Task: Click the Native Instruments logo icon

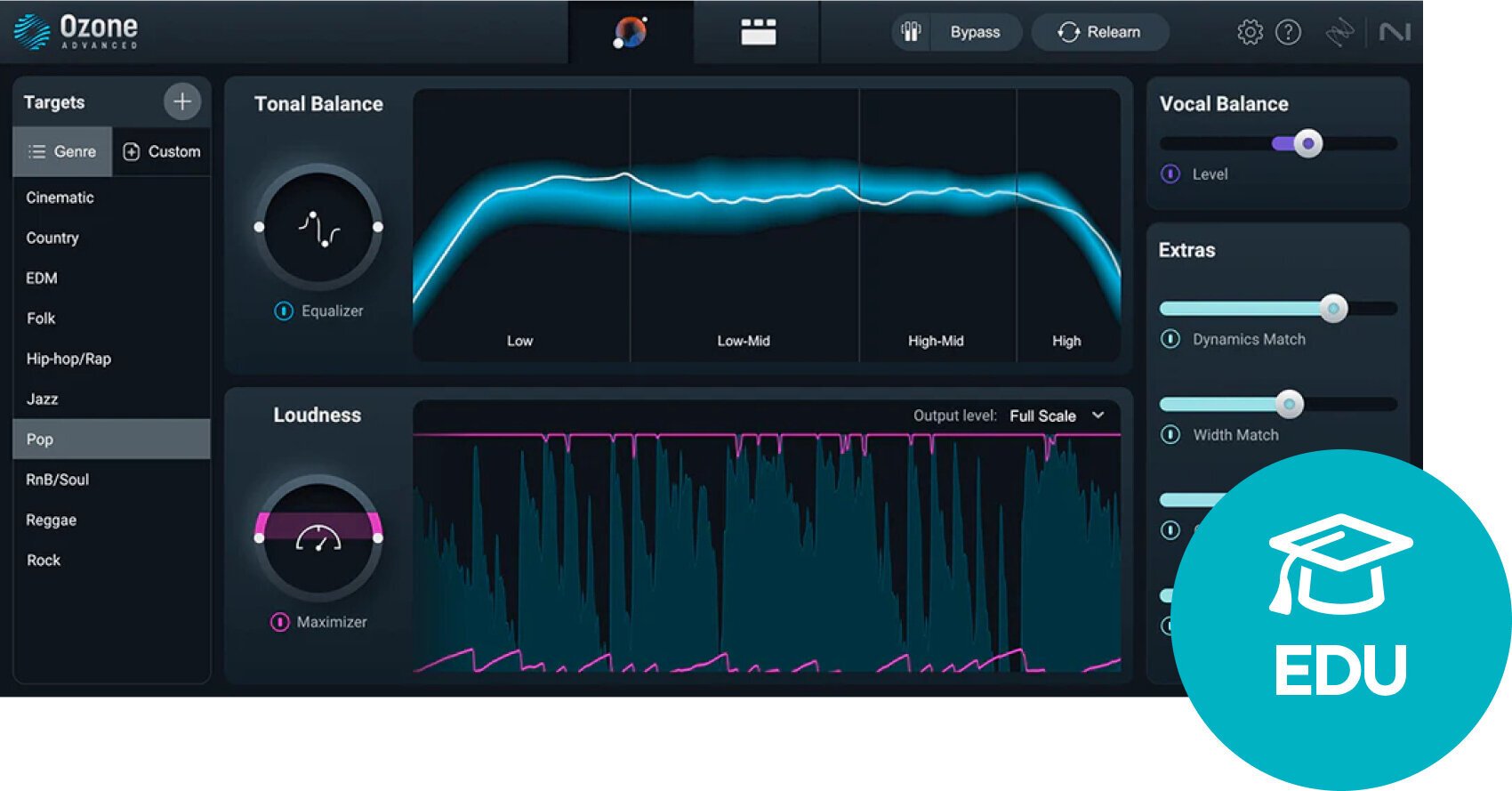Action: pyautogui.click(x=1394, y=32)
